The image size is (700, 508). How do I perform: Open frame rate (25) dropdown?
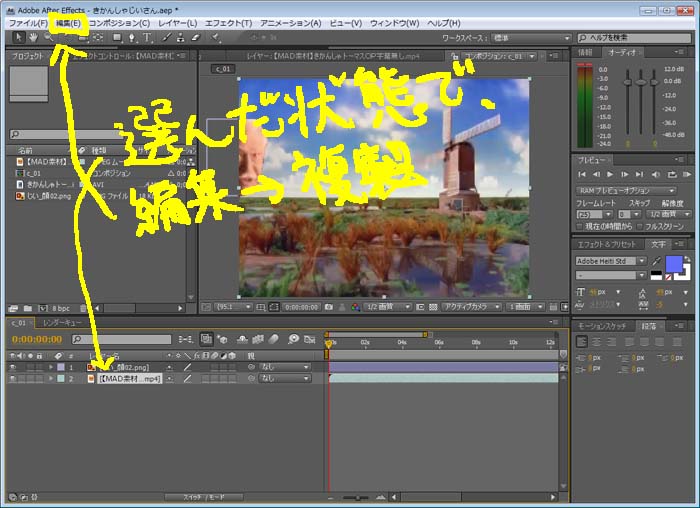pyautogui.click(x=594, y=215)
